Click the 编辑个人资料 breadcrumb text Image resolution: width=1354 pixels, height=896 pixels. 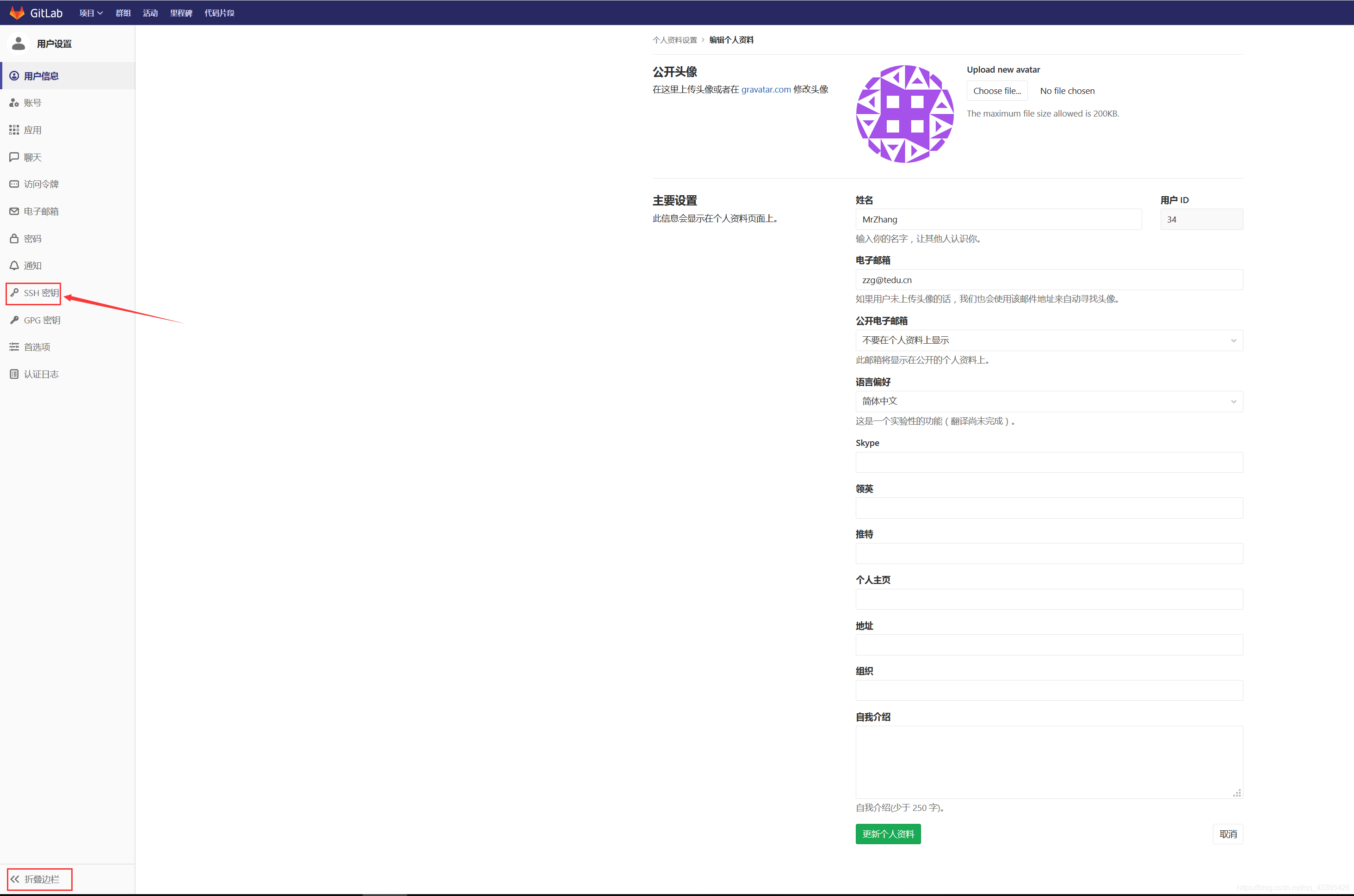[x=731, y=40]
